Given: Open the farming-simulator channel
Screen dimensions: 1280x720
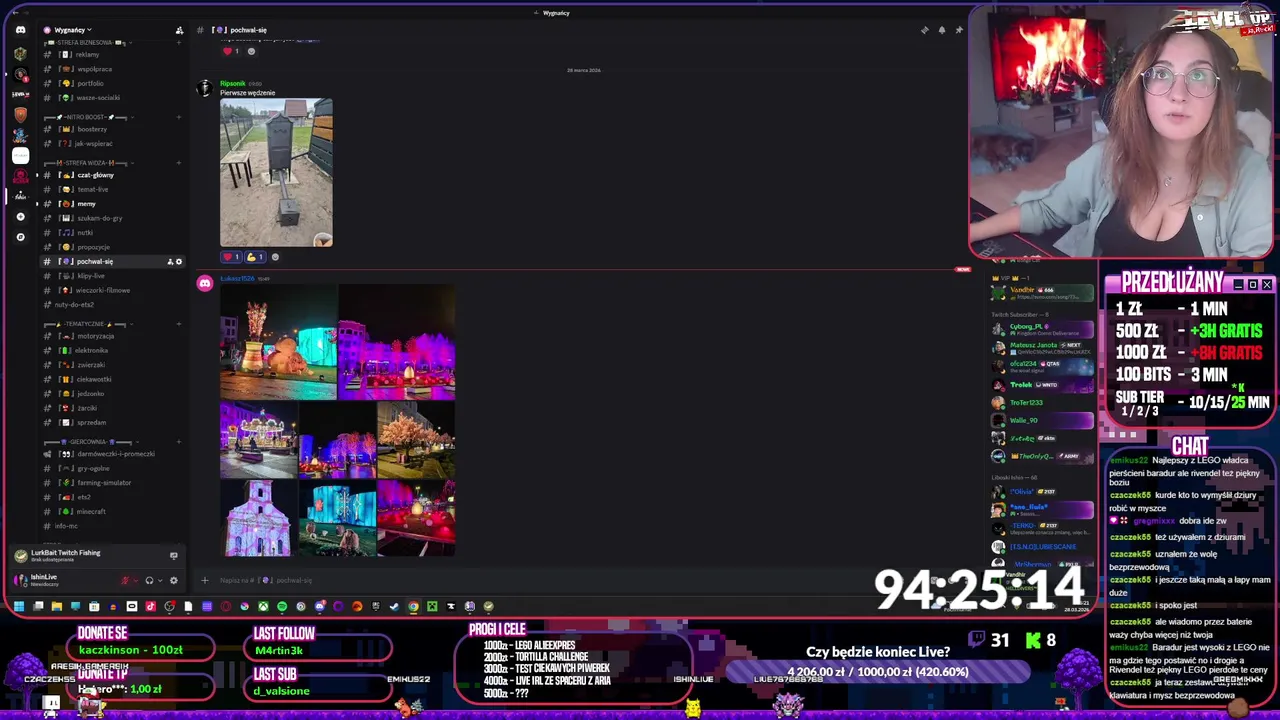Looking at the screenshot, I should 113,483.
